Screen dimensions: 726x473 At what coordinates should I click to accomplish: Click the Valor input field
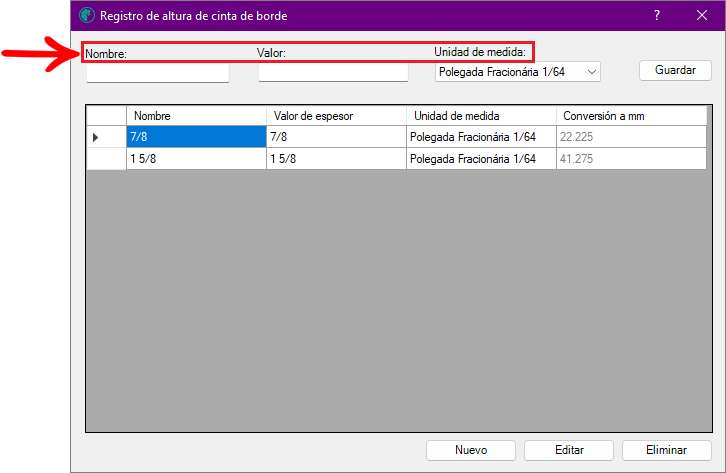pos(333,72)
